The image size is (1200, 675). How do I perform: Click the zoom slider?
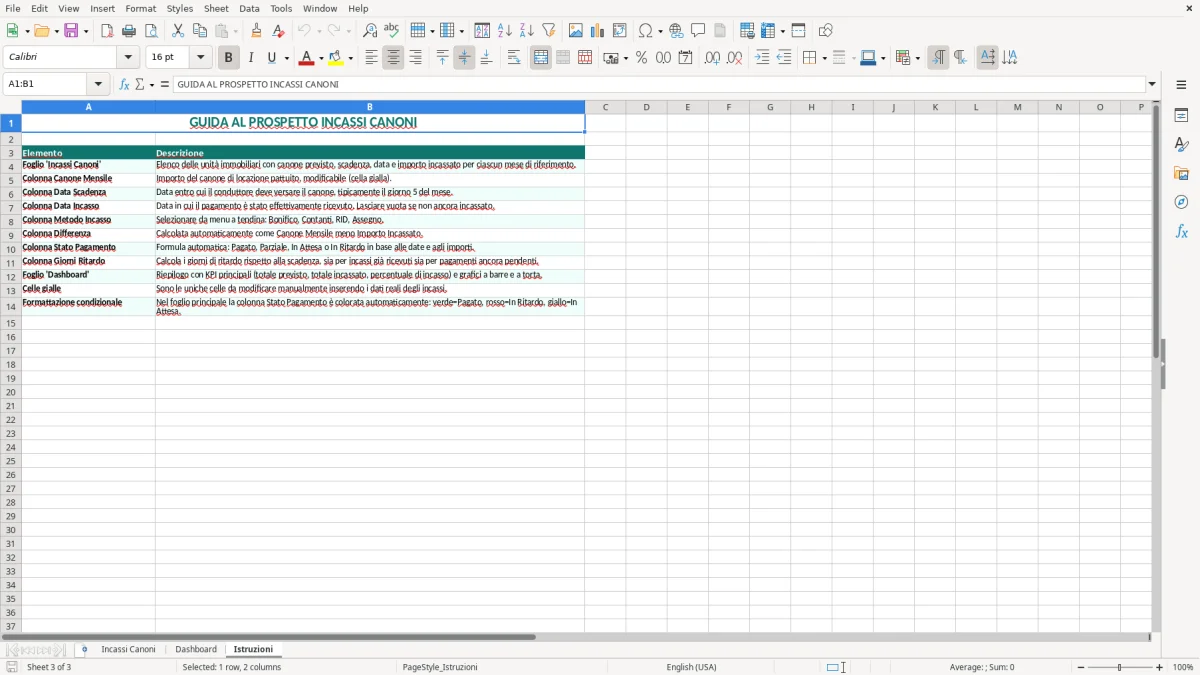tap(1120, 667)
